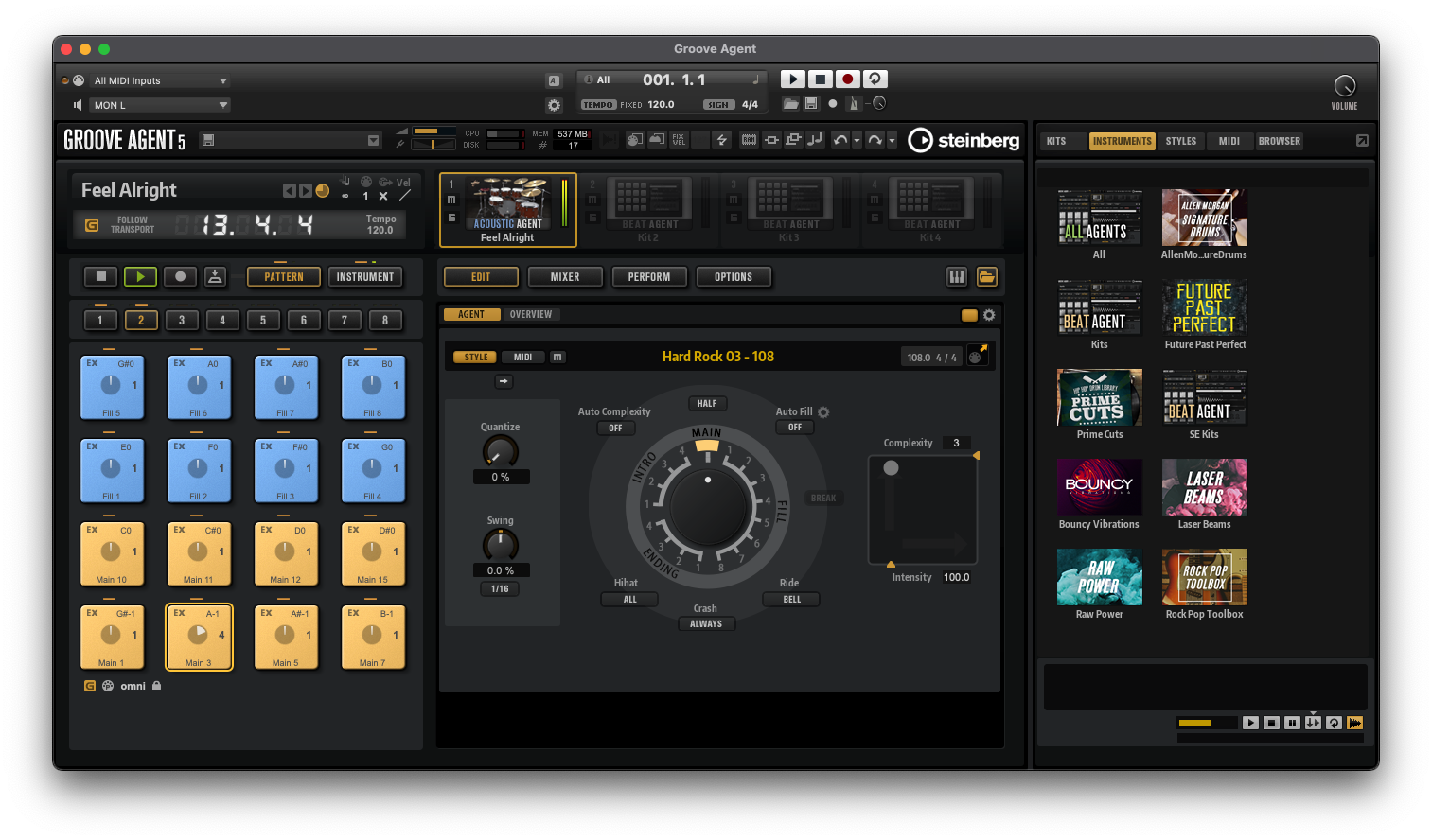
Task: Open the redo history dropdown arrow
Action: [892, 141]
